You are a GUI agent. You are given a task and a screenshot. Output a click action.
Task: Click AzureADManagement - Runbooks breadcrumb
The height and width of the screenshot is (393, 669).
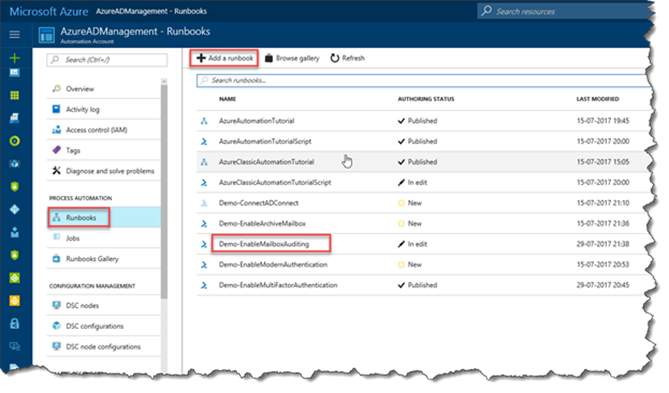click(151, 12)
